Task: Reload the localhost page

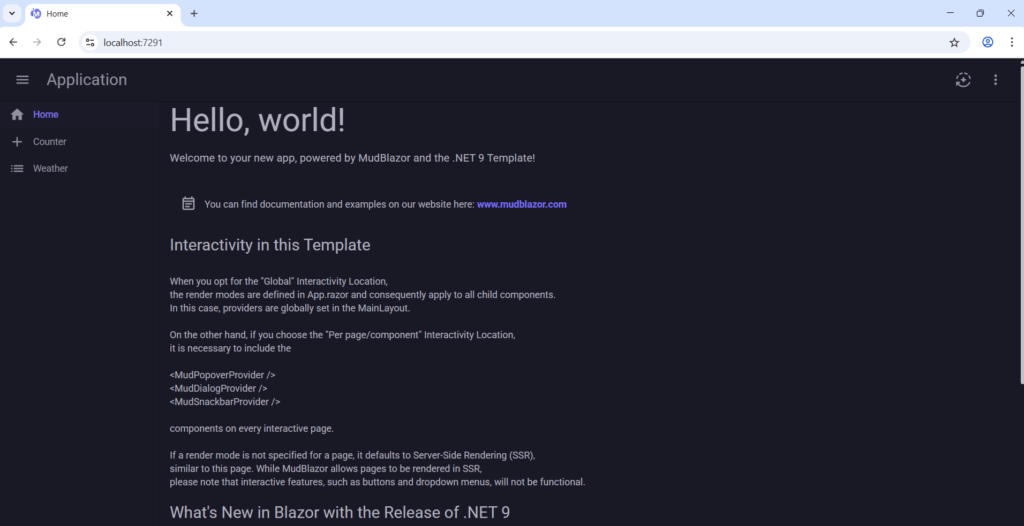Action: (x=61, y=42)
